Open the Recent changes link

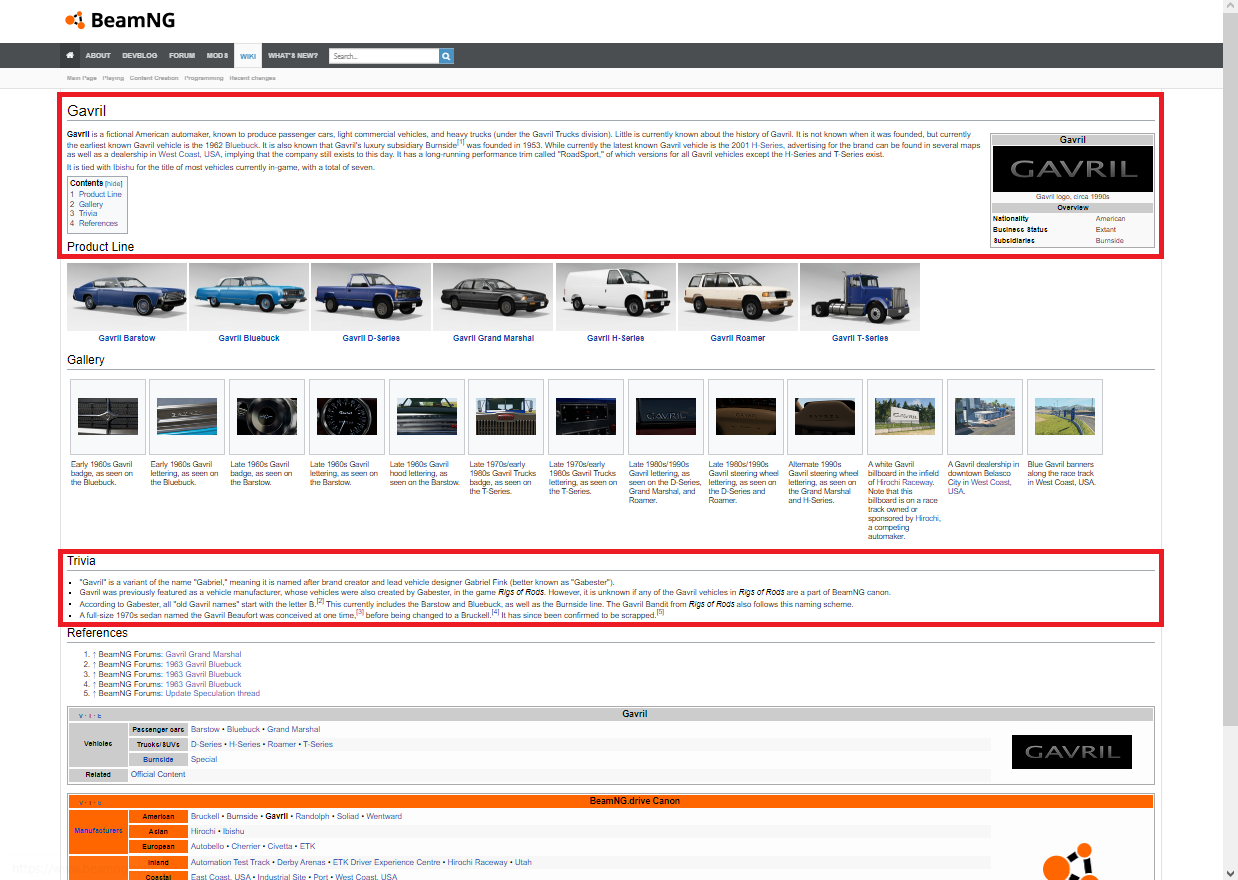tap(252, 78)
